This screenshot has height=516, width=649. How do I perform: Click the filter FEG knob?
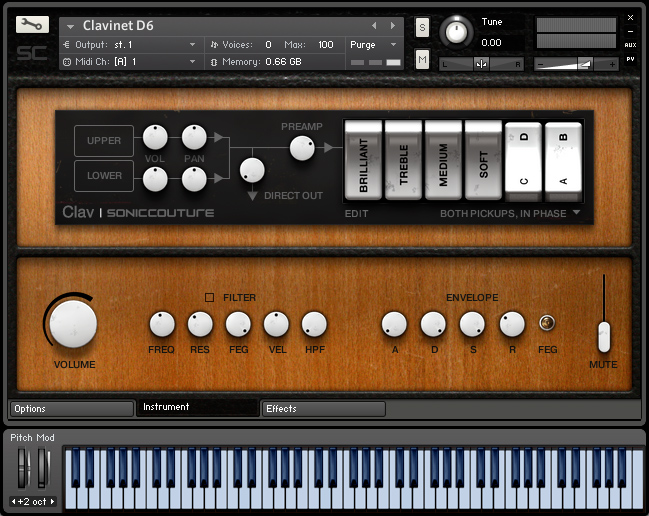click(238, 324)
